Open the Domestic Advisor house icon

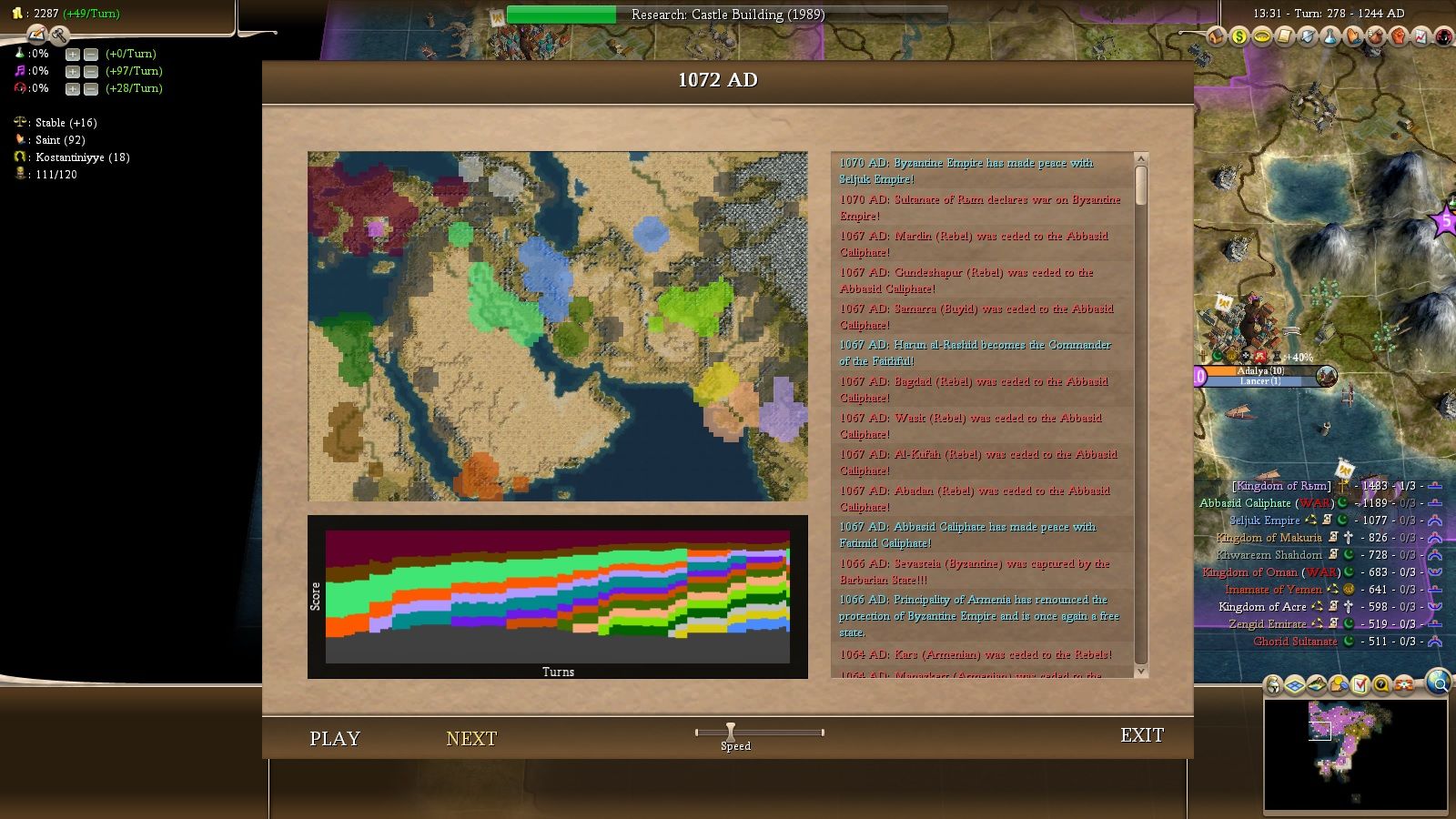coord(1217,36)
